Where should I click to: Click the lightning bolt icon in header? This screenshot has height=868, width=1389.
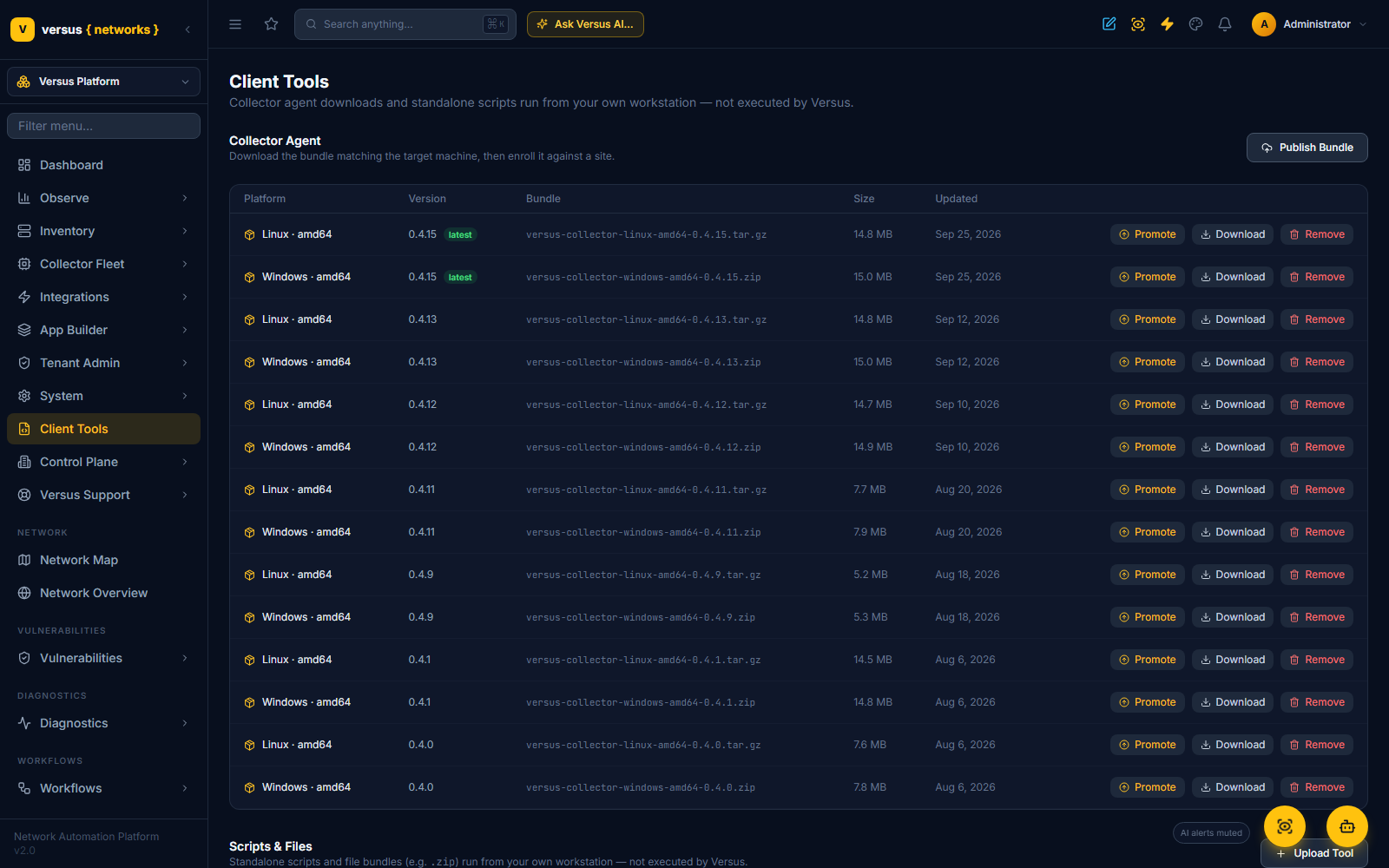[x=1167, y=24]
